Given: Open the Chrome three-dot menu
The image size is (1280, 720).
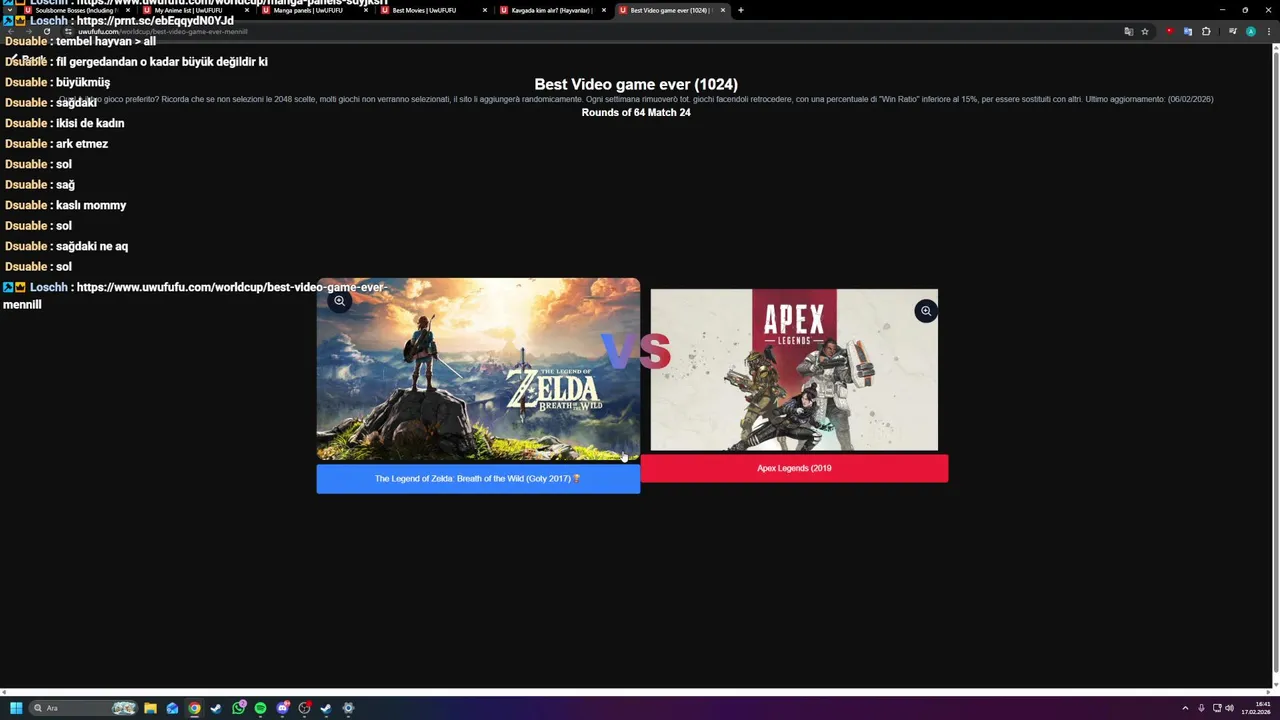Looking at the screenshot, I should click(x=1269, y=31).
